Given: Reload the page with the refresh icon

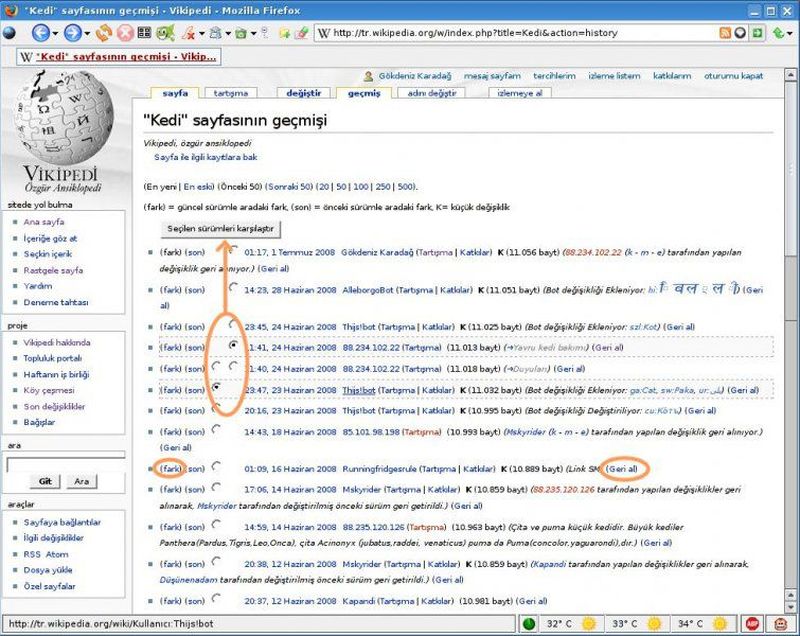Looking at the screenshot, I should (103, 33).
